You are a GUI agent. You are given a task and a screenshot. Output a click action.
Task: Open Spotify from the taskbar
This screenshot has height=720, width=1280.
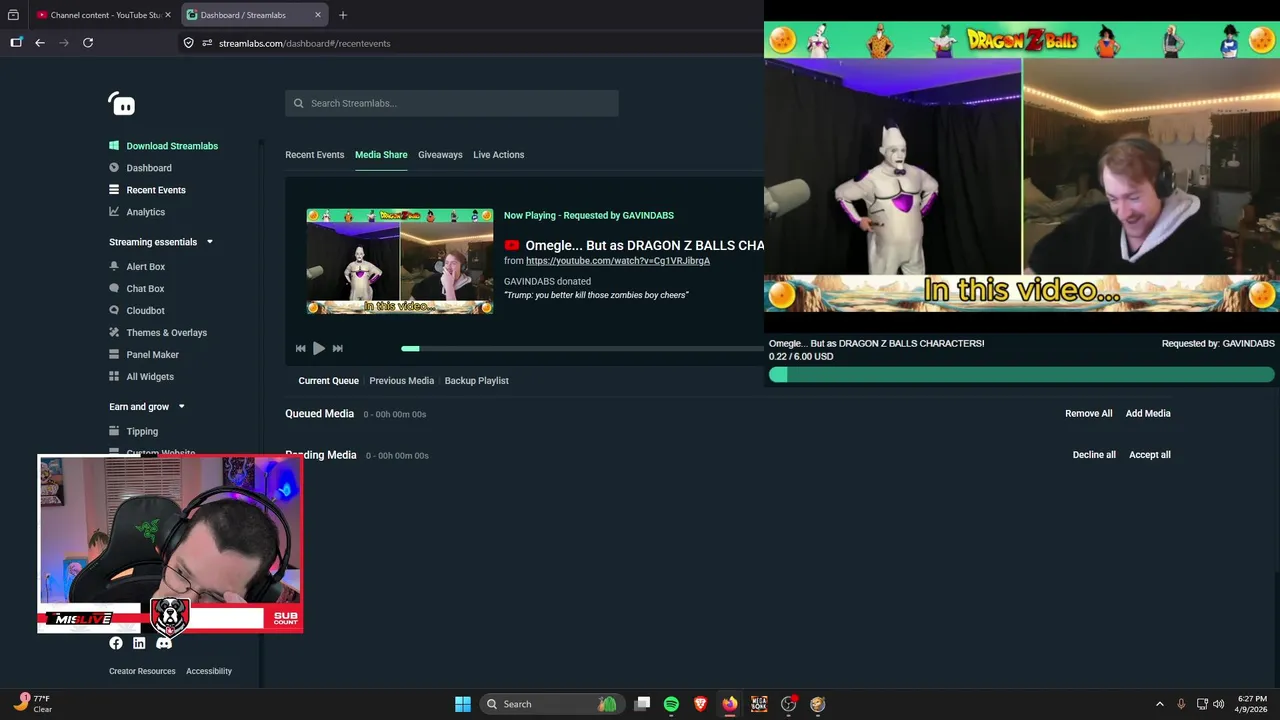point(671,704)
